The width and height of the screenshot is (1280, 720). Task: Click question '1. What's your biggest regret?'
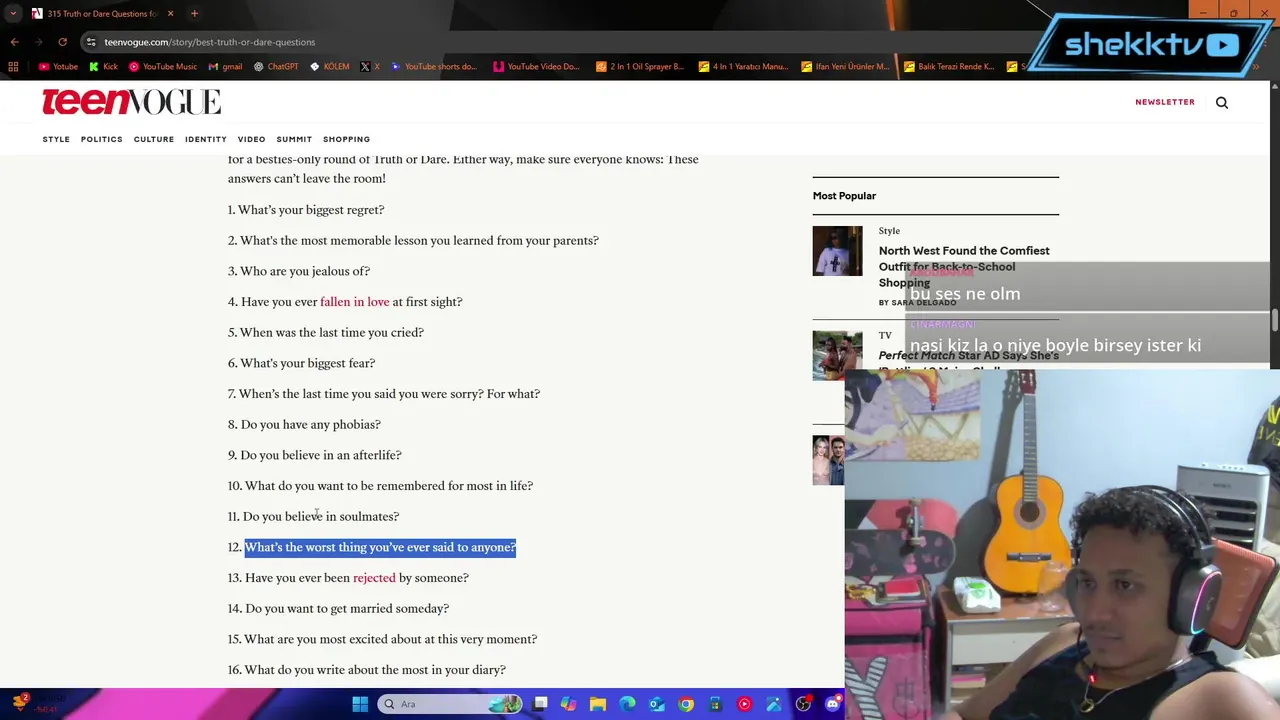coord(306,210)
